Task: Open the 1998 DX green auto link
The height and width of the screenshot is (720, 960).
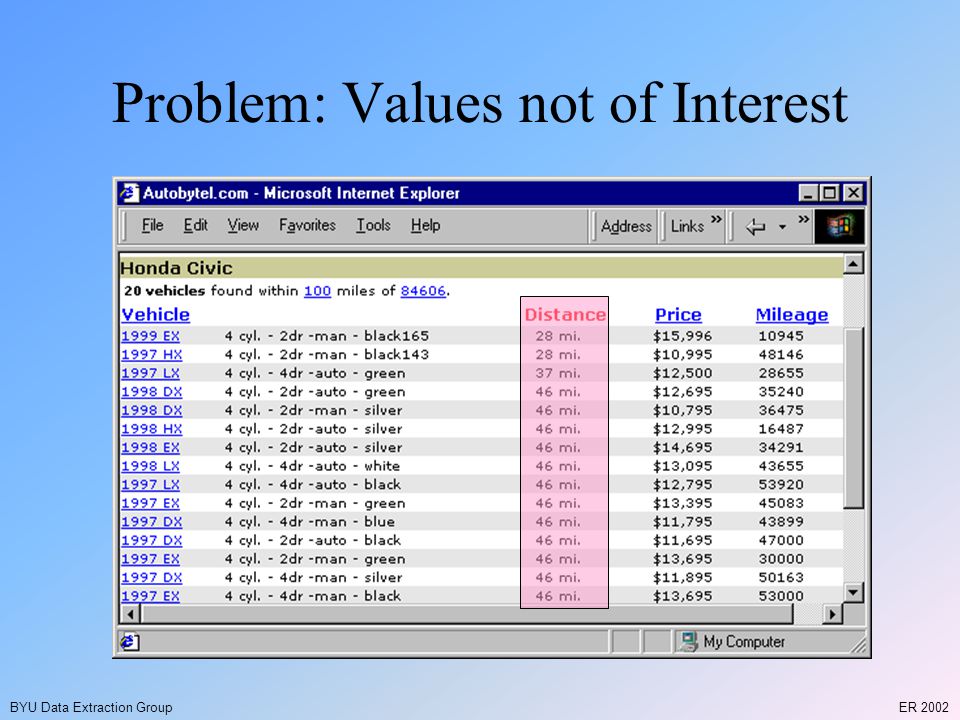Action: [x=152, y=392]
